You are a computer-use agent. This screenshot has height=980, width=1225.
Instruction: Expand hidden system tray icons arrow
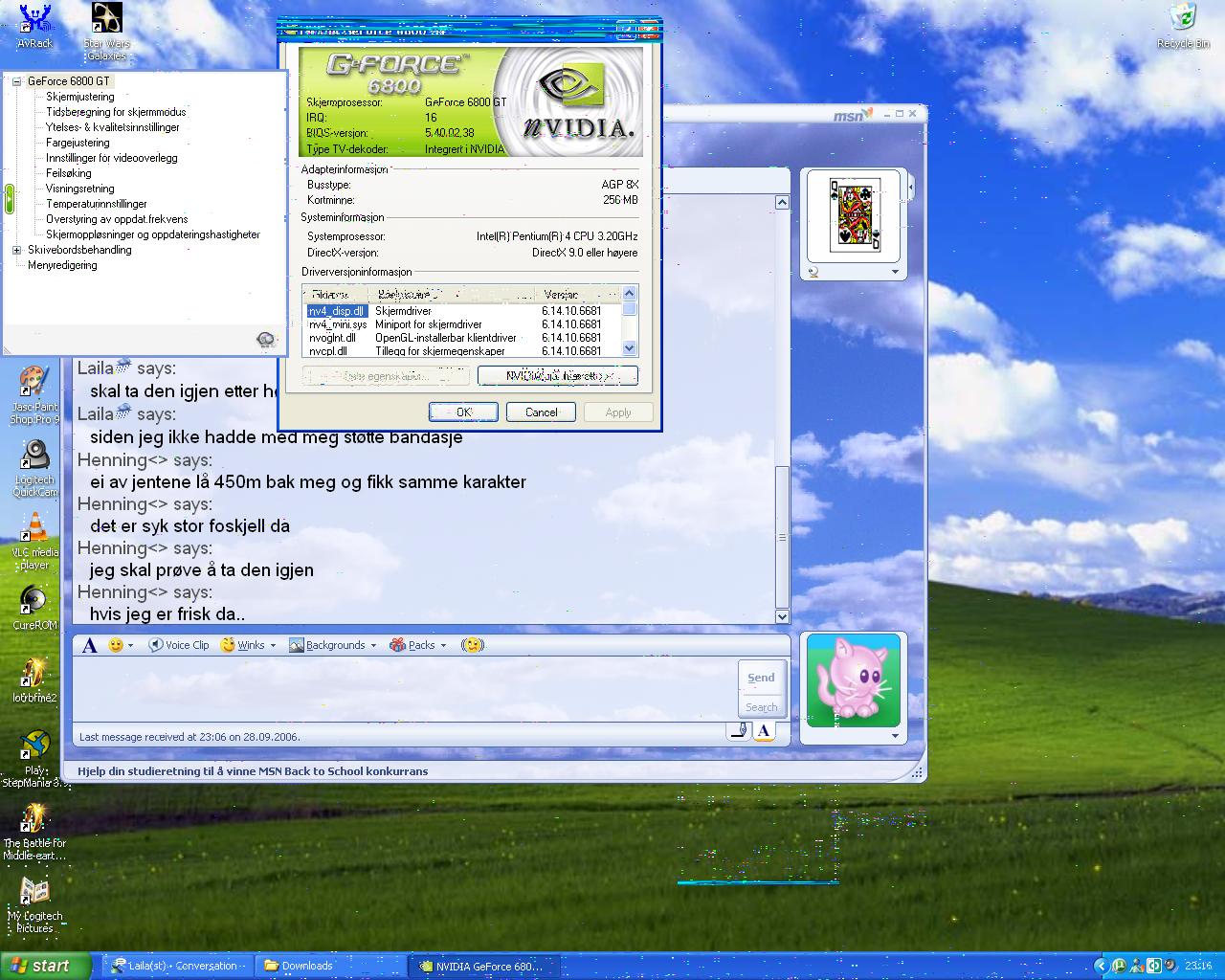click(1101, 967)
